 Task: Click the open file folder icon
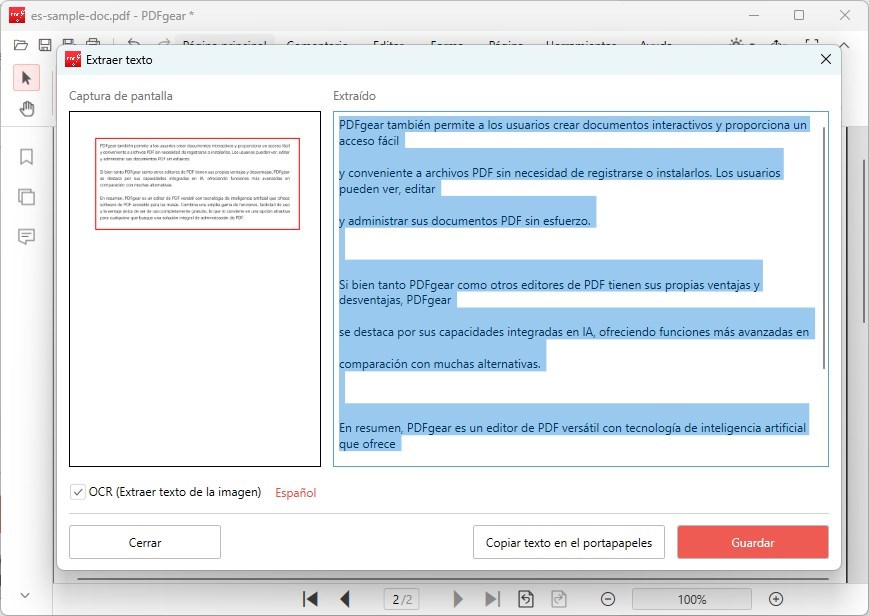pos(20,45)
